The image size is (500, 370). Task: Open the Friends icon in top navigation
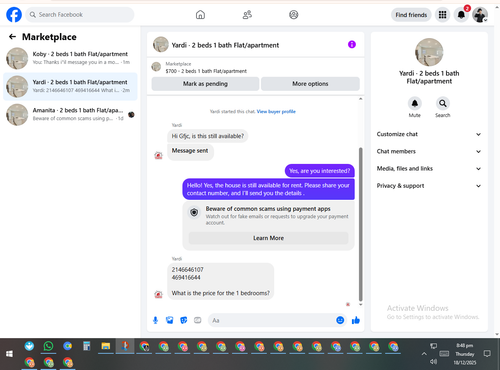(x=247, y=15)
